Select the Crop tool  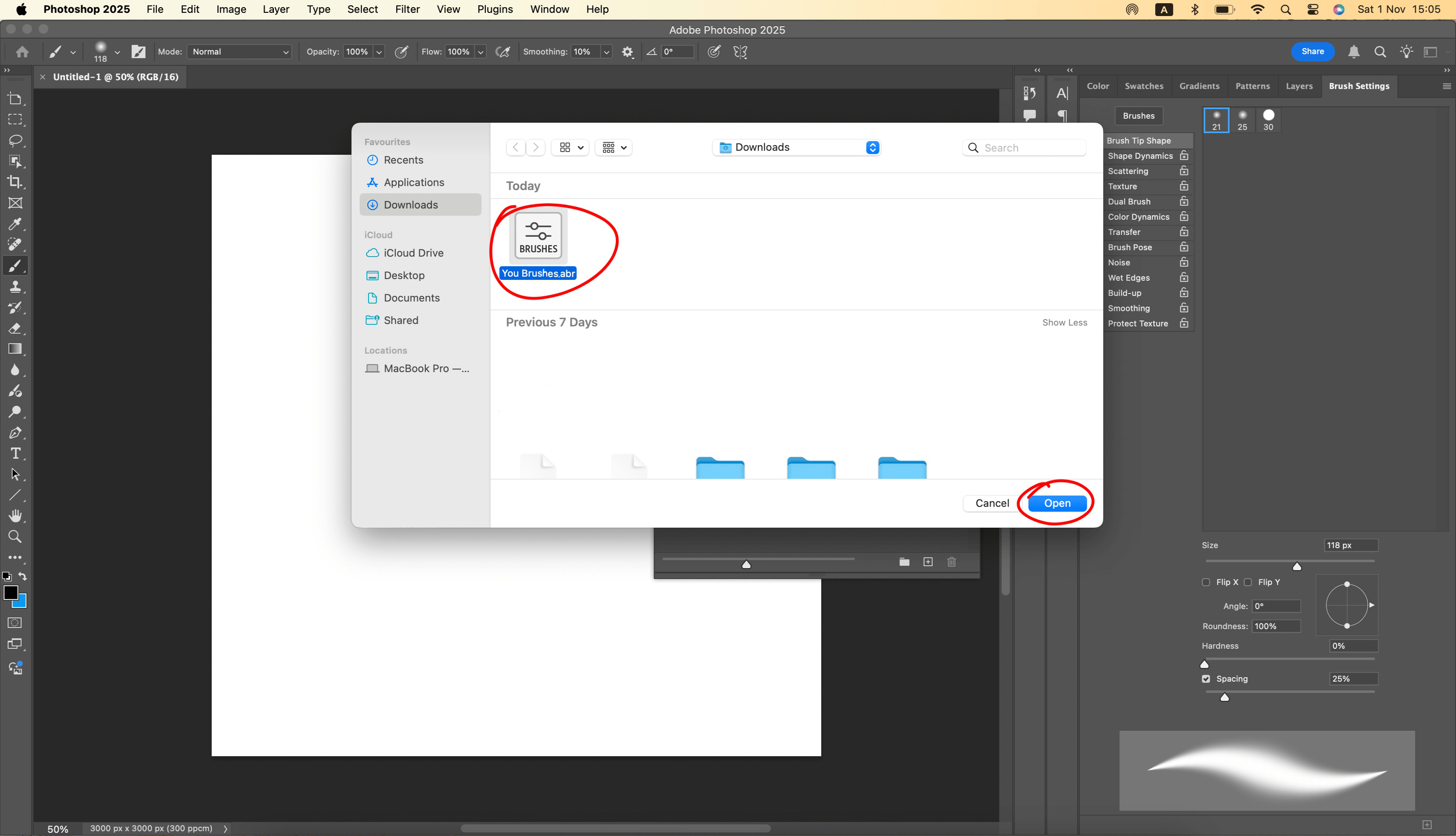click(15, 182)
